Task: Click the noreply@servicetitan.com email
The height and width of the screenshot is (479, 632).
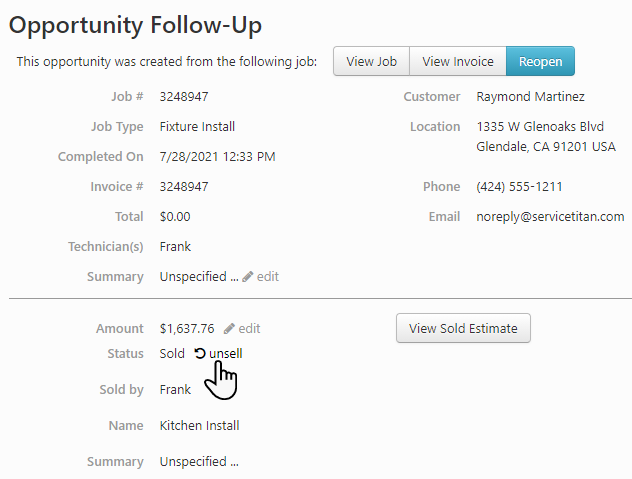Action: (x=550, y=216)
